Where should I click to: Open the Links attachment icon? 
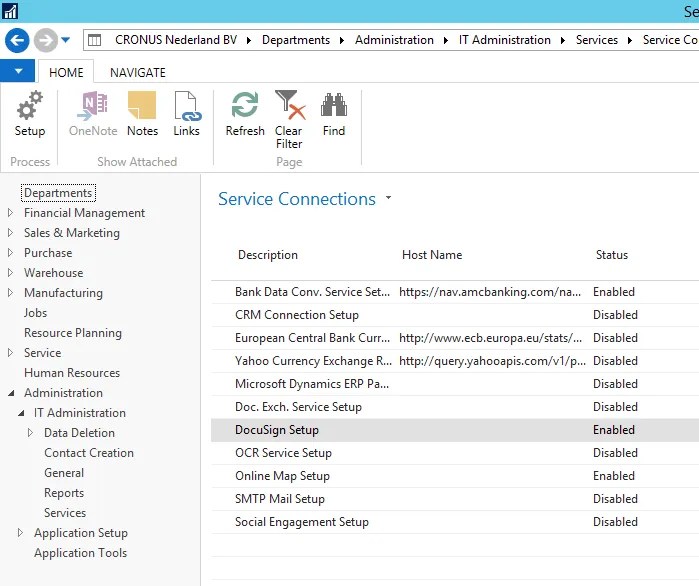[x=187, y=114]
